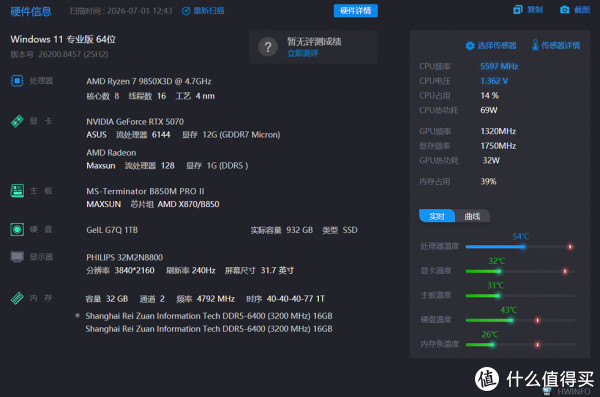Select the 显示器 monitor icon
This screenshot has height=397, width=600.
(x=17, y=257)
